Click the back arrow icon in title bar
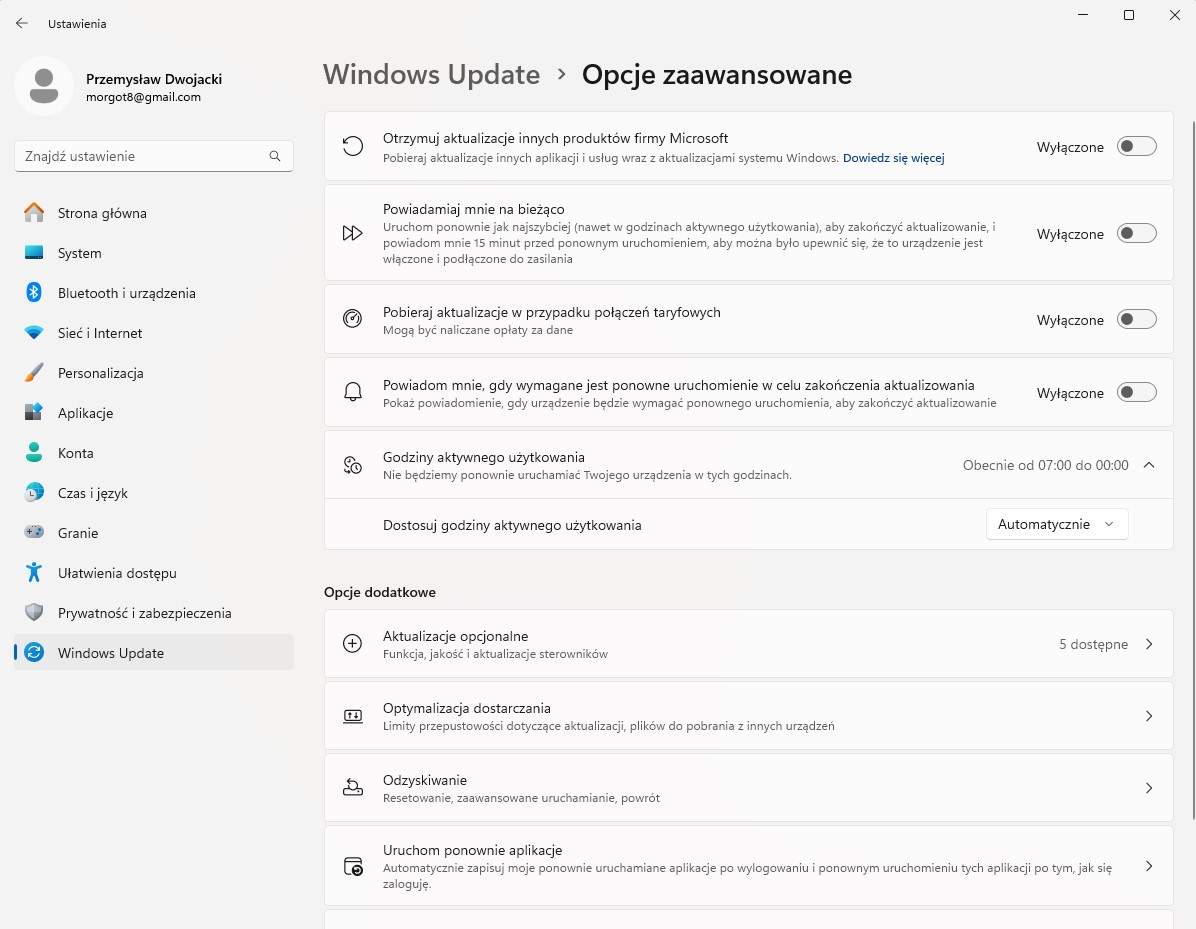This screenshot has width=1196, height=929. tap(22, 23)
